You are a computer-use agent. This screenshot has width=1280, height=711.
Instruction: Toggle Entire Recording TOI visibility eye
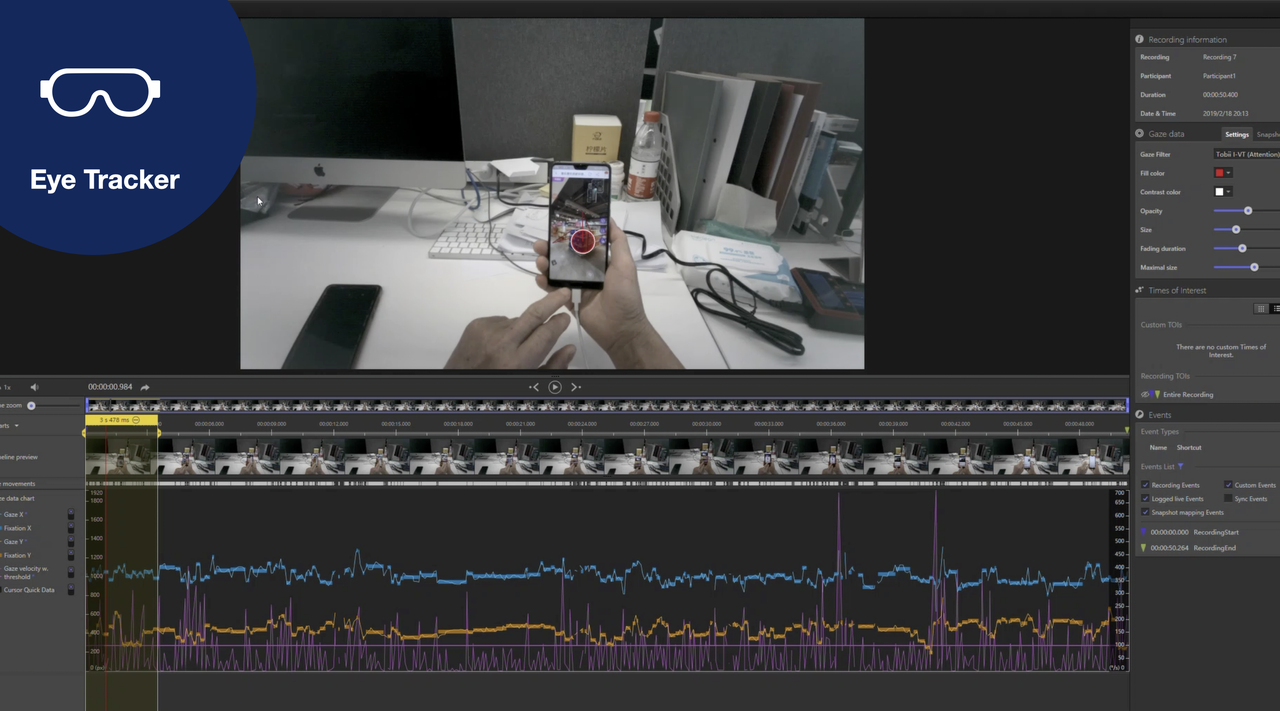[1146, 394]
